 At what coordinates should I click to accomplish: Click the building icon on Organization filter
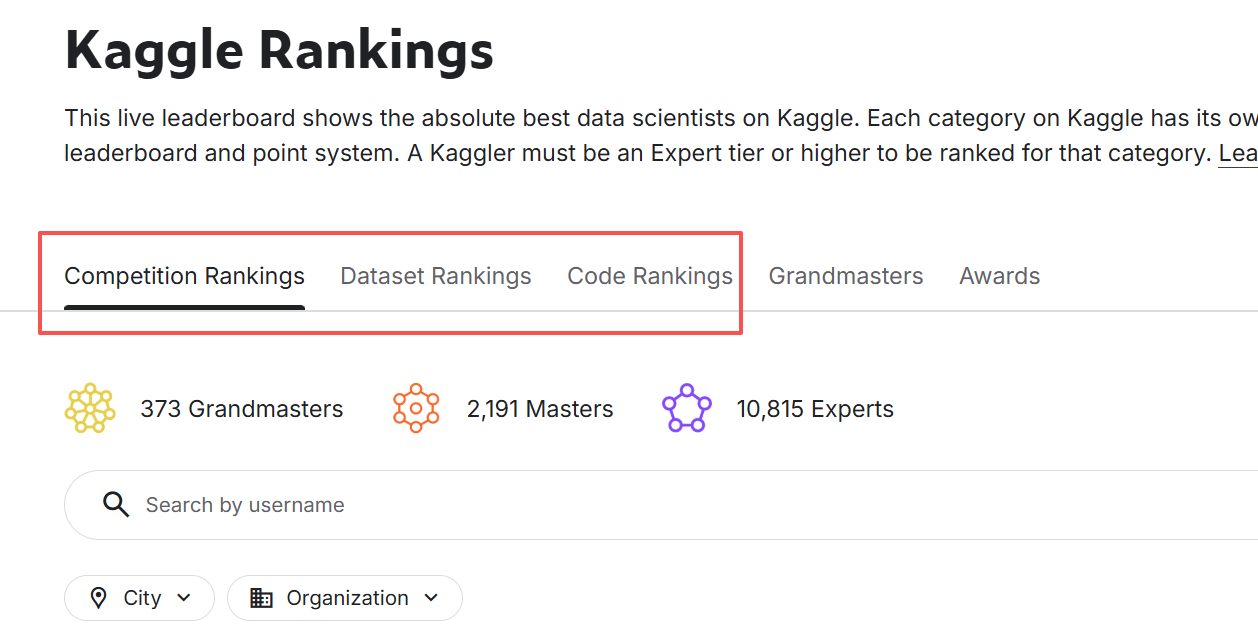point(262,598)
